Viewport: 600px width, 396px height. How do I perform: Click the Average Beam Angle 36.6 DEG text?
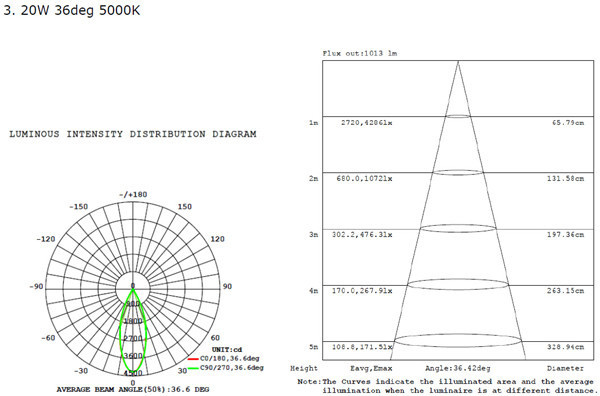point(133,389)
